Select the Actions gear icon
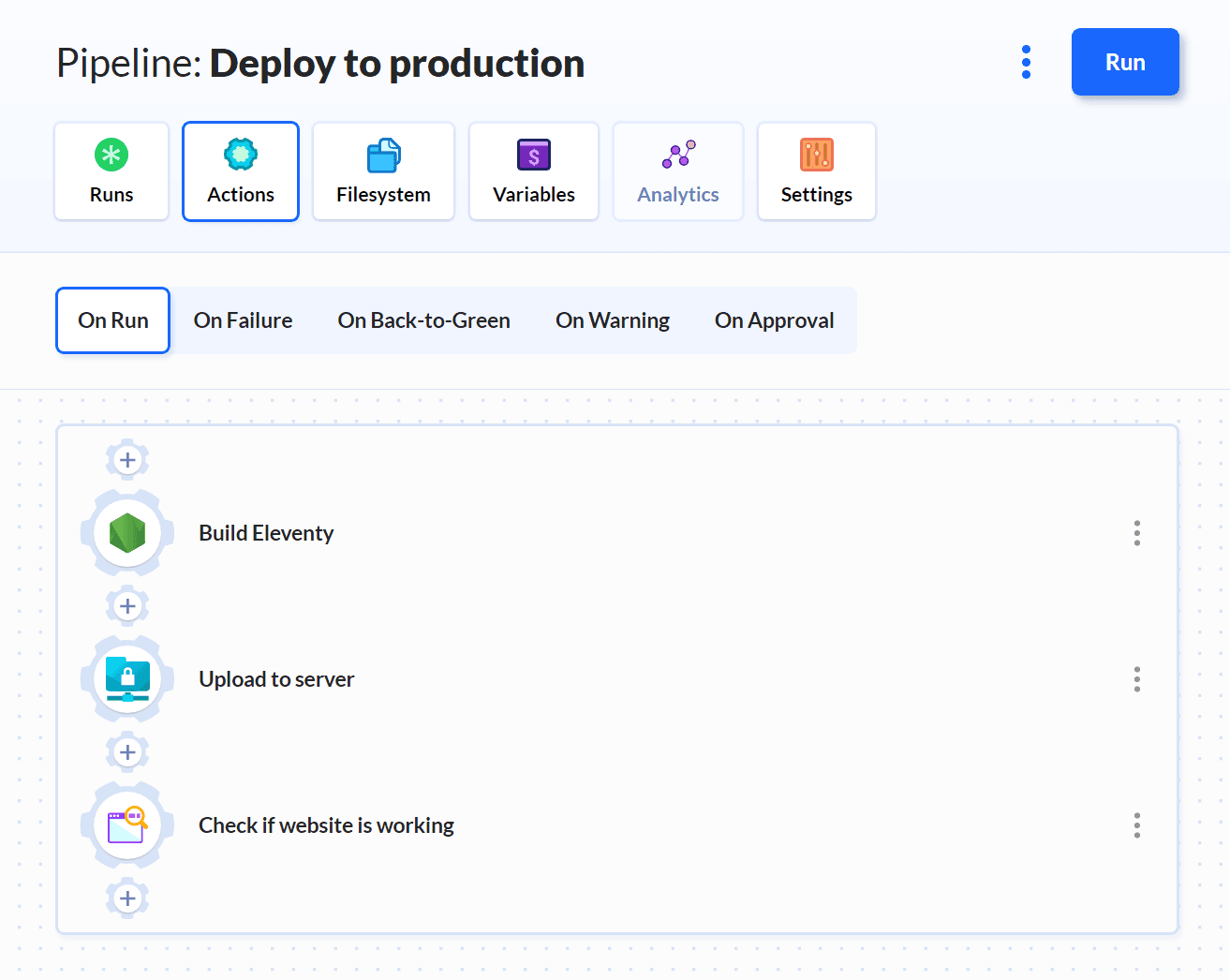 coord(240,155)
